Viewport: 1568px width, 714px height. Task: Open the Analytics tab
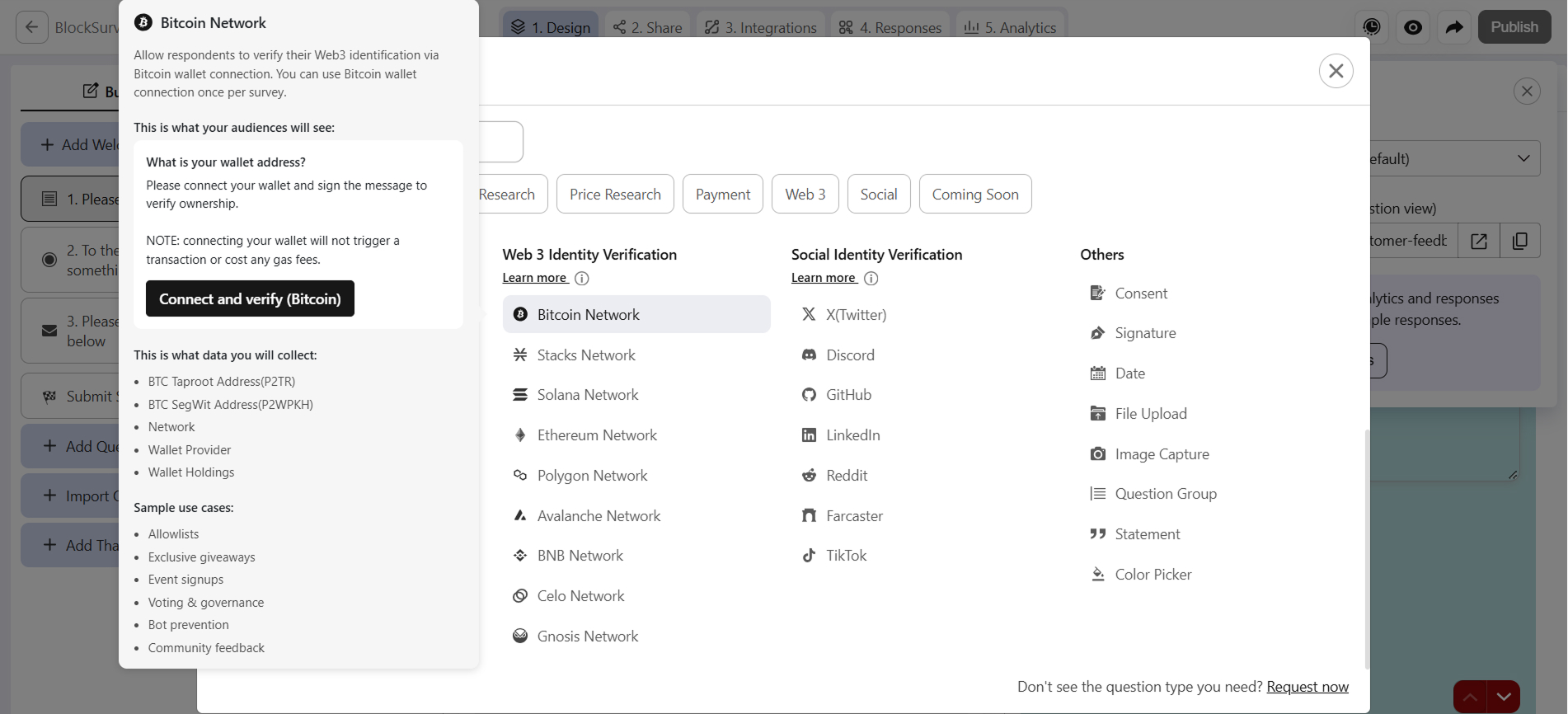point(1010,27)
